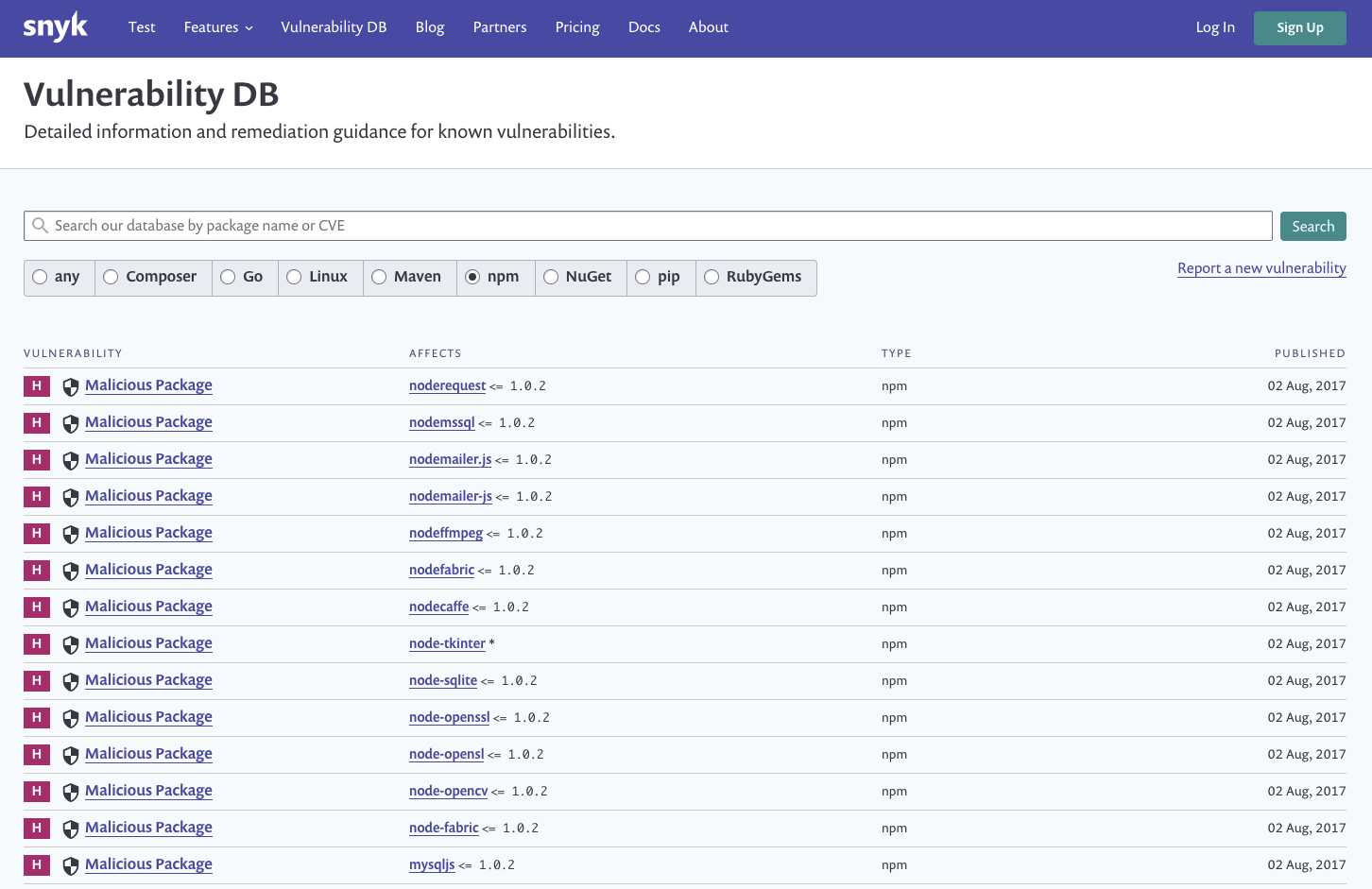Open the Docs nav item

point(644,27)
